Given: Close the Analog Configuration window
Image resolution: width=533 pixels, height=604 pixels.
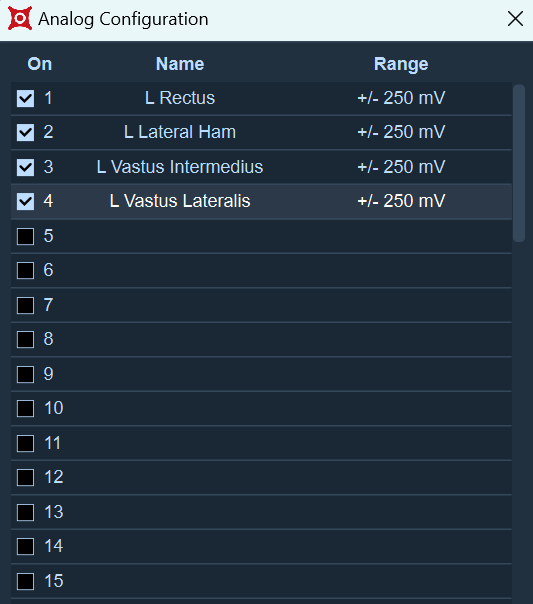Looking at the screenshot, I should [x=515, y=18].
